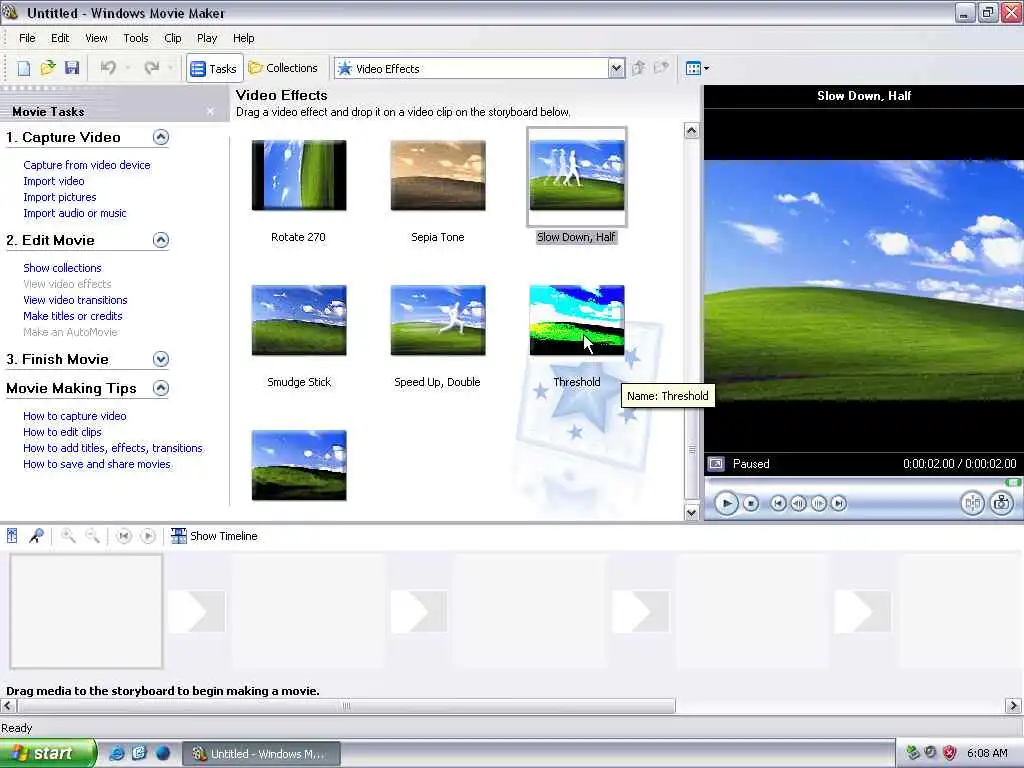Select the Threshold effect thumbnail
Screen dimensions: 1024x768
pyautogui.click(x=577, y=321)
